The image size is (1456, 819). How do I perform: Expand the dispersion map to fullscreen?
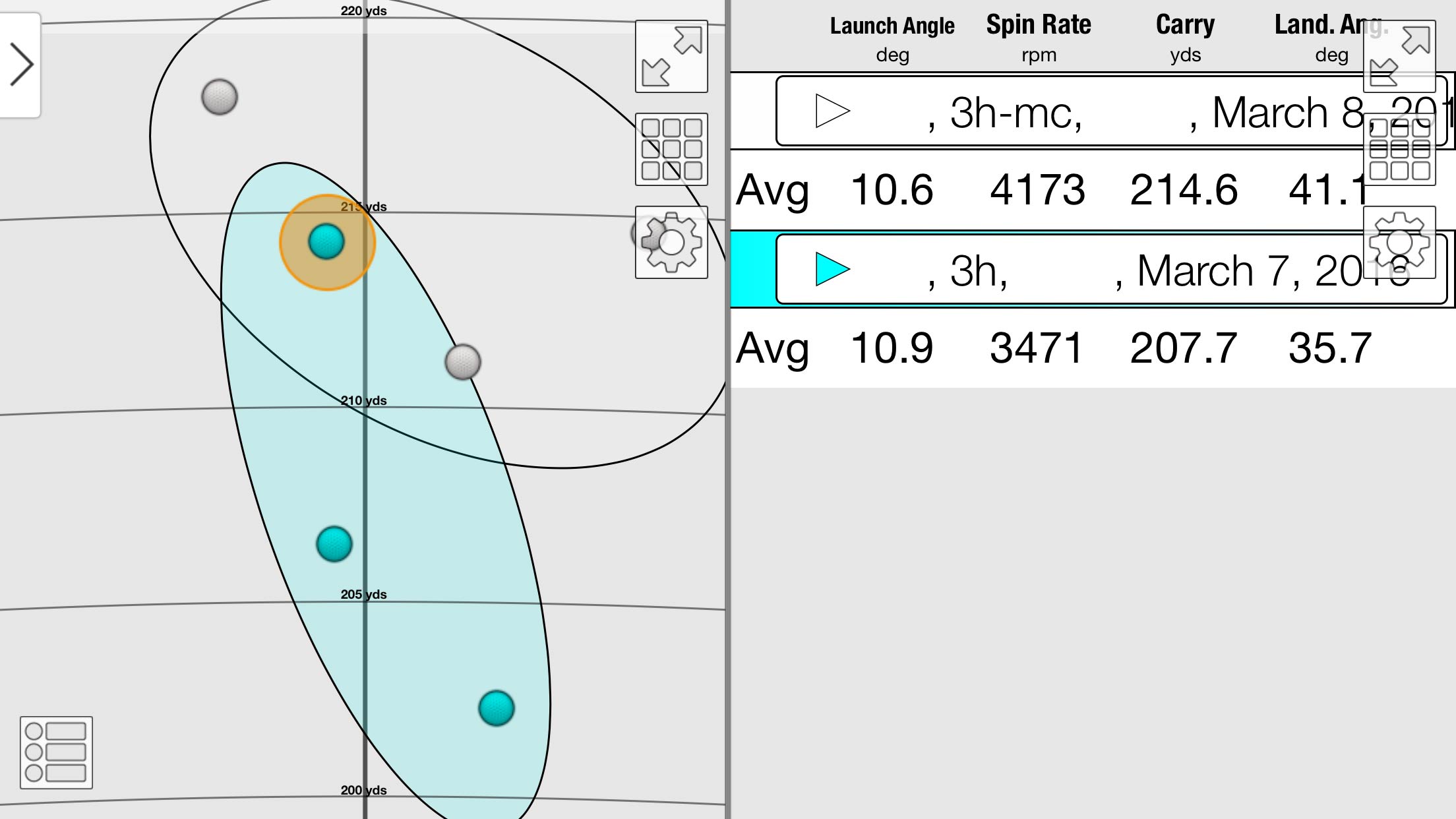point(671,56)
